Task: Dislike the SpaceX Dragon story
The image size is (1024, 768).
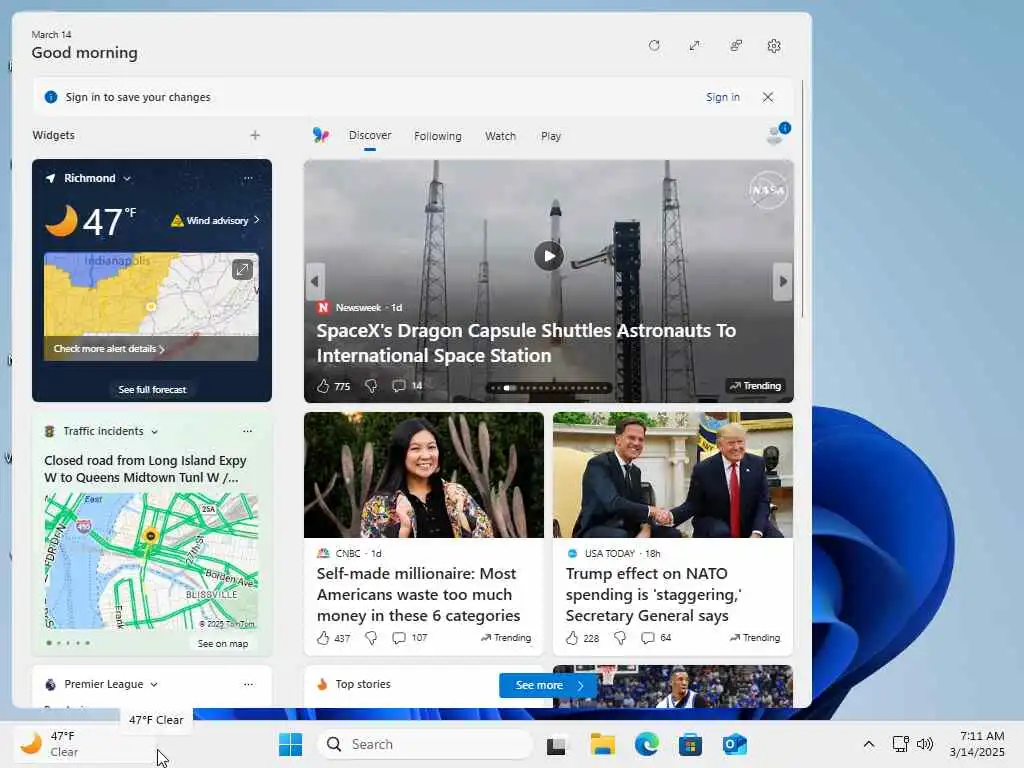Action: (371, 386)
